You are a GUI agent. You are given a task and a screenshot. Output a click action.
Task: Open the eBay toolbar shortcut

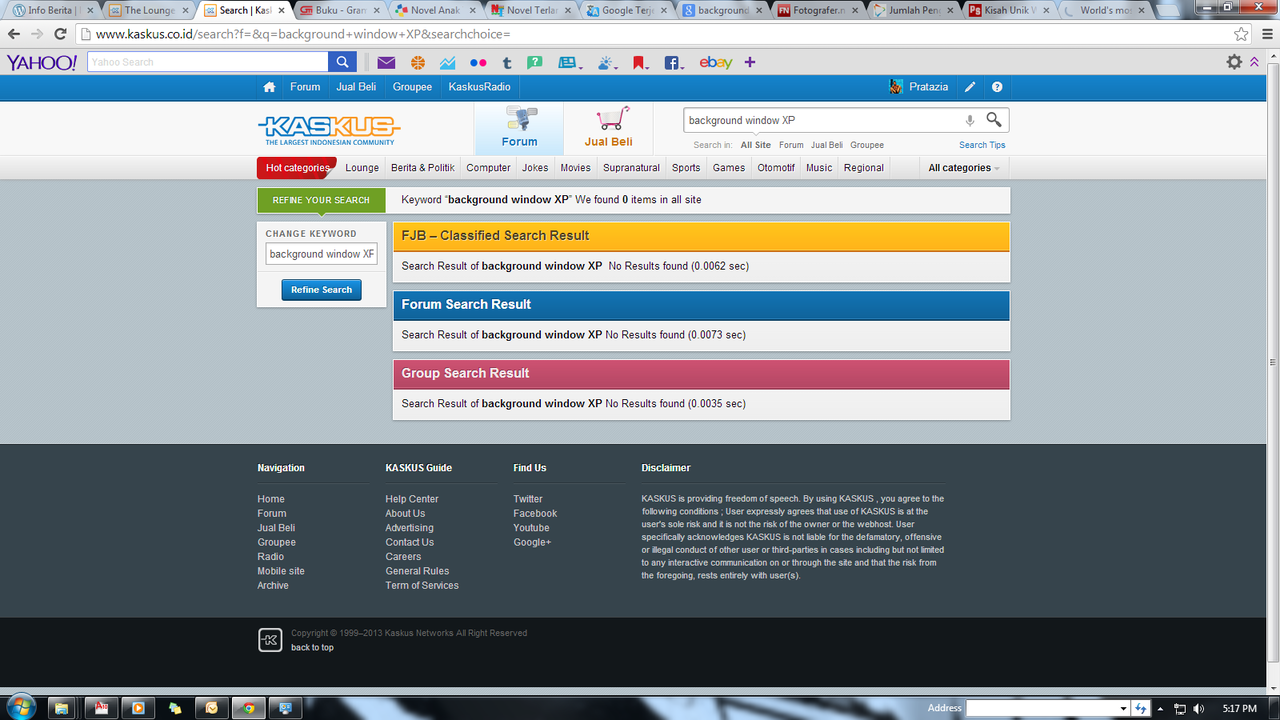pos(715,62)
